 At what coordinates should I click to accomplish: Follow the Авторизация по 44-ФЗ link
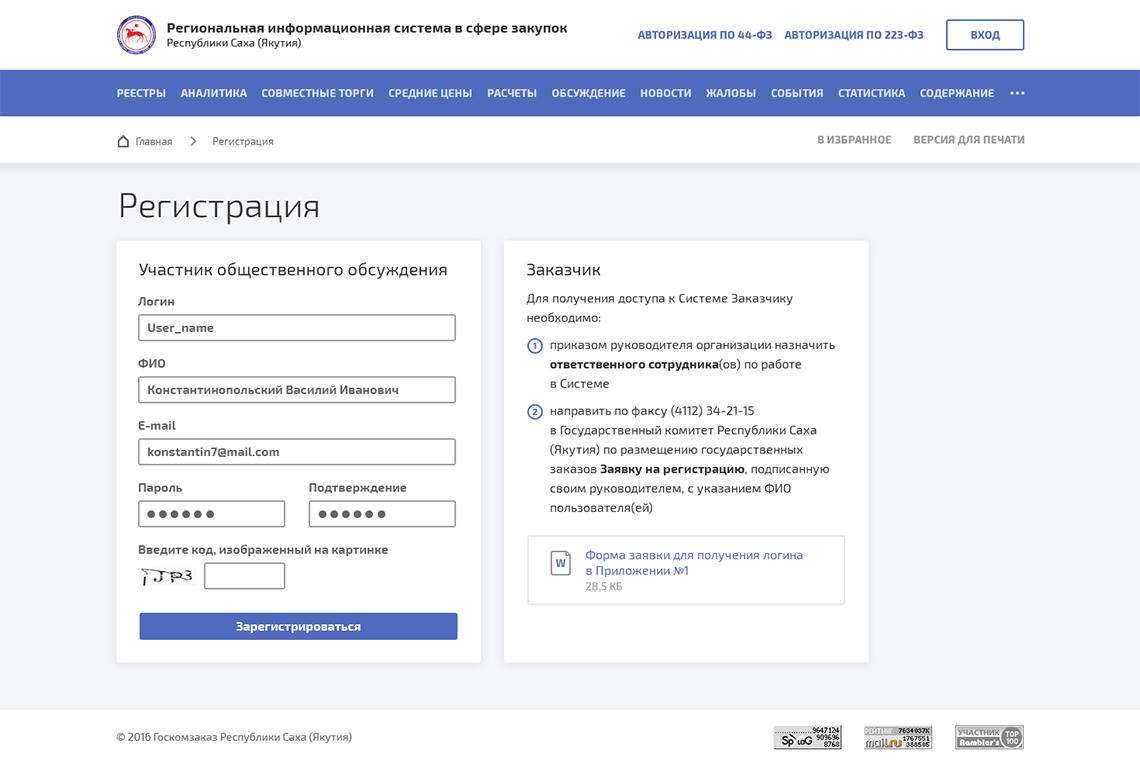point(705,35)
